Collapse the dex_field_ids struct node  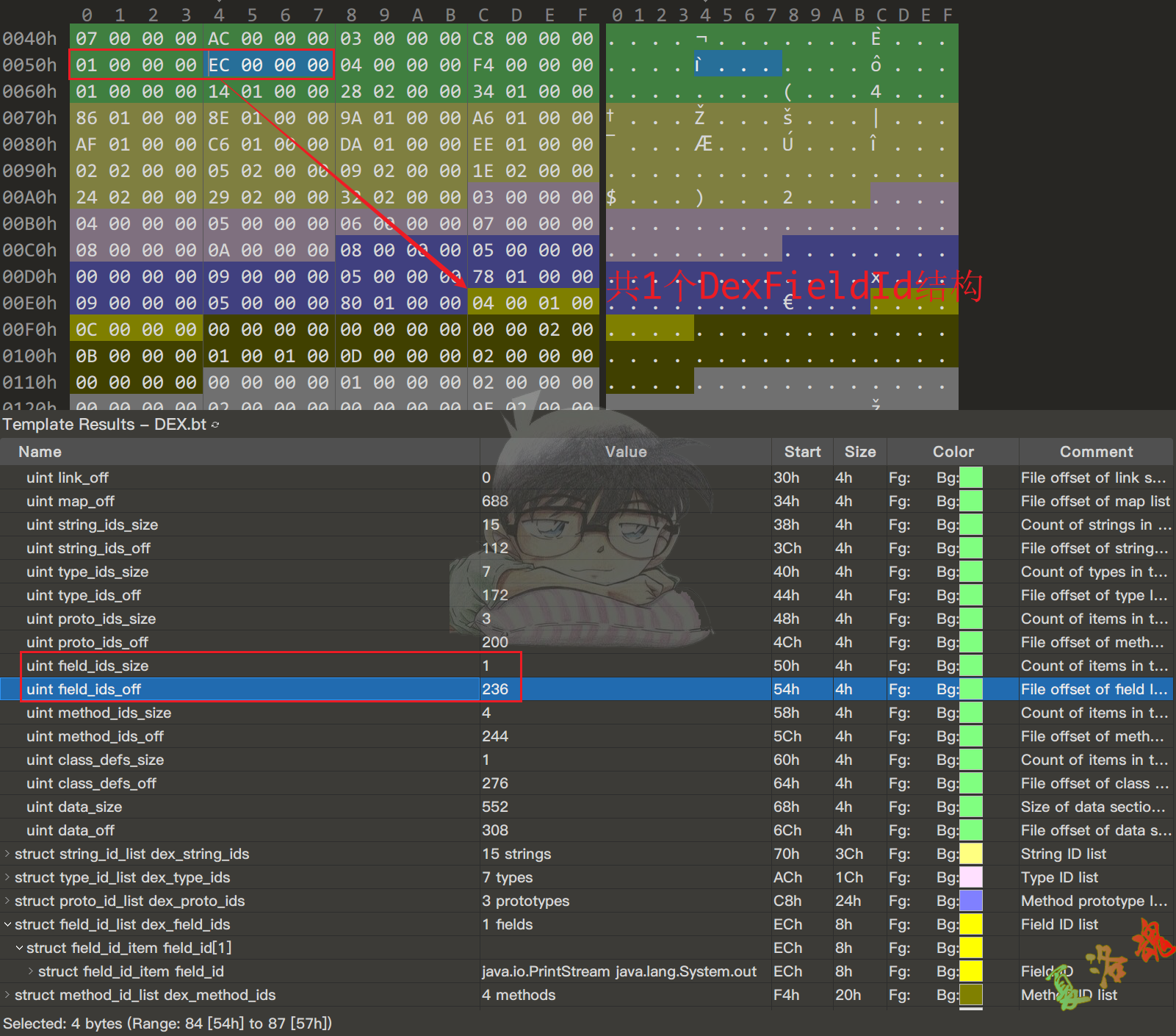point(7,924)
